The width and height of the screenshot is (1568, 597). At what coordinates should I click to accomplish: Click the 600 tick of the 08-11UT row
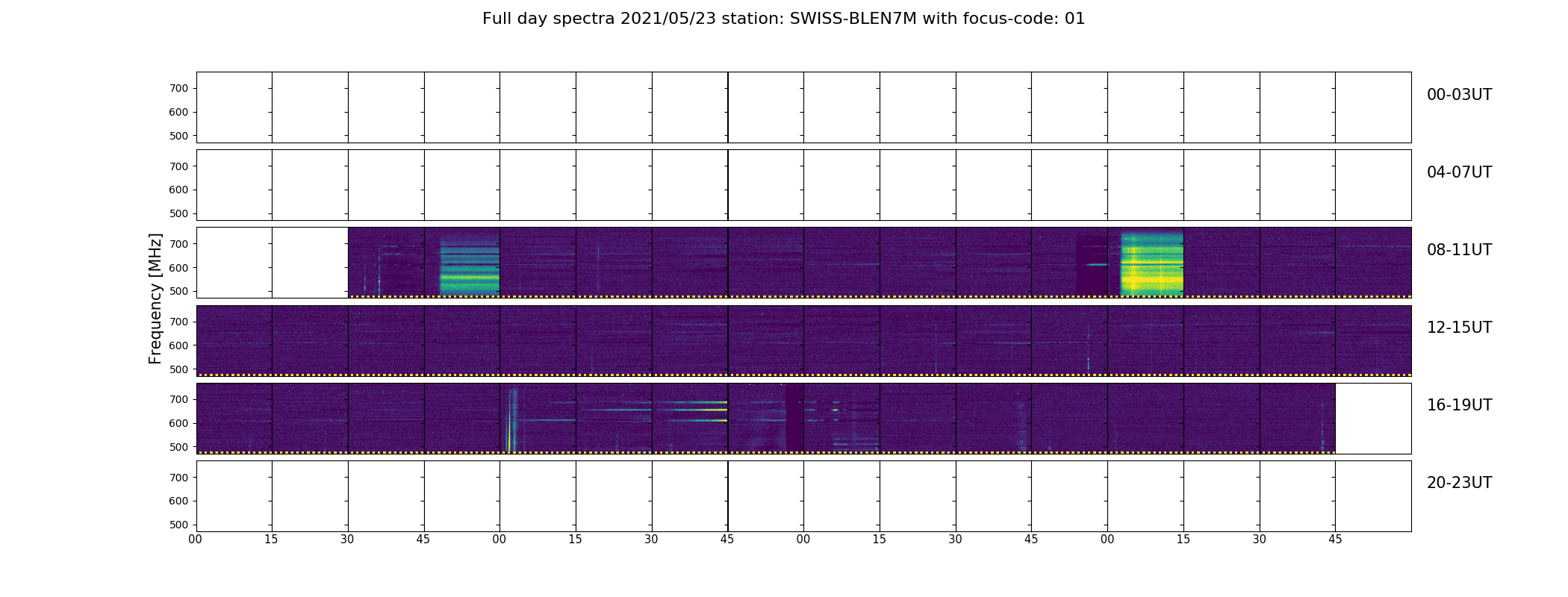tap(178, 268)
